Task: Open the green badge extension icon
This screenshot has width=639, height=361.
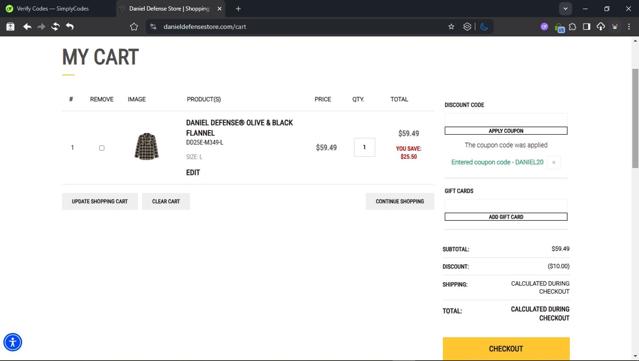Action: [560, 28]
